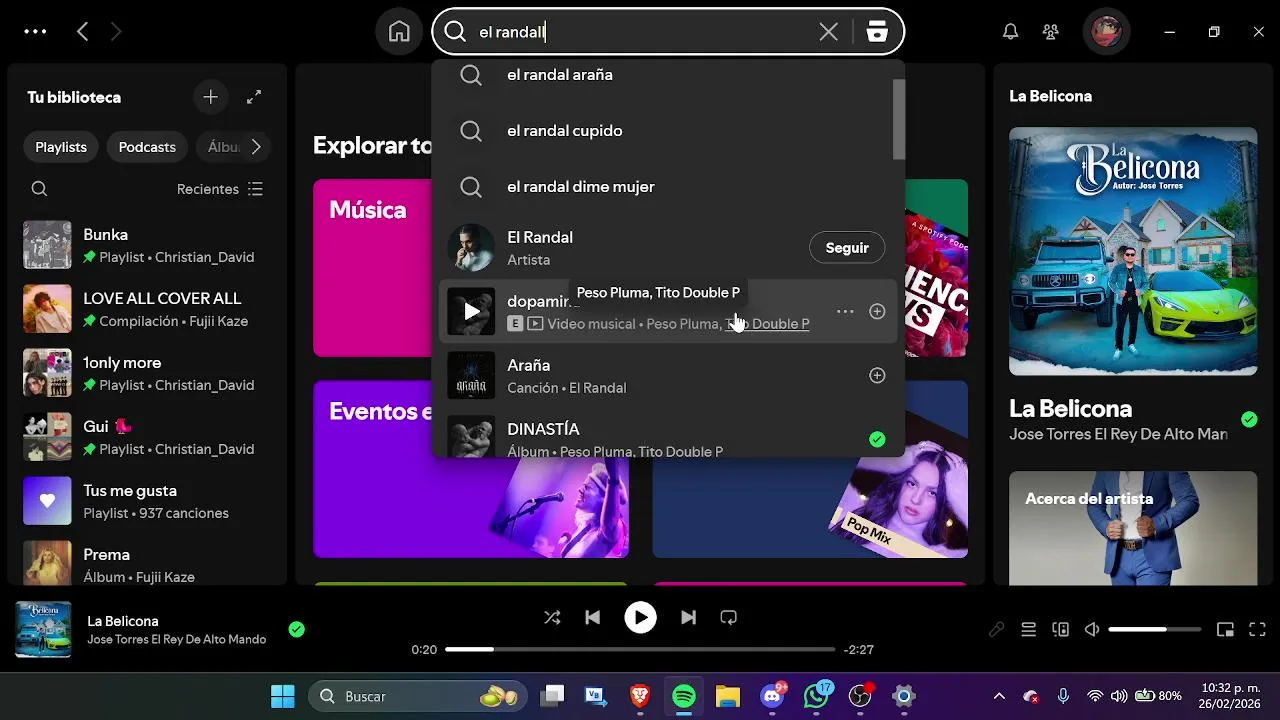The width and height of the screenshot is (1280, 720).
Task: Skip to next track
Action: click(688, 618)
